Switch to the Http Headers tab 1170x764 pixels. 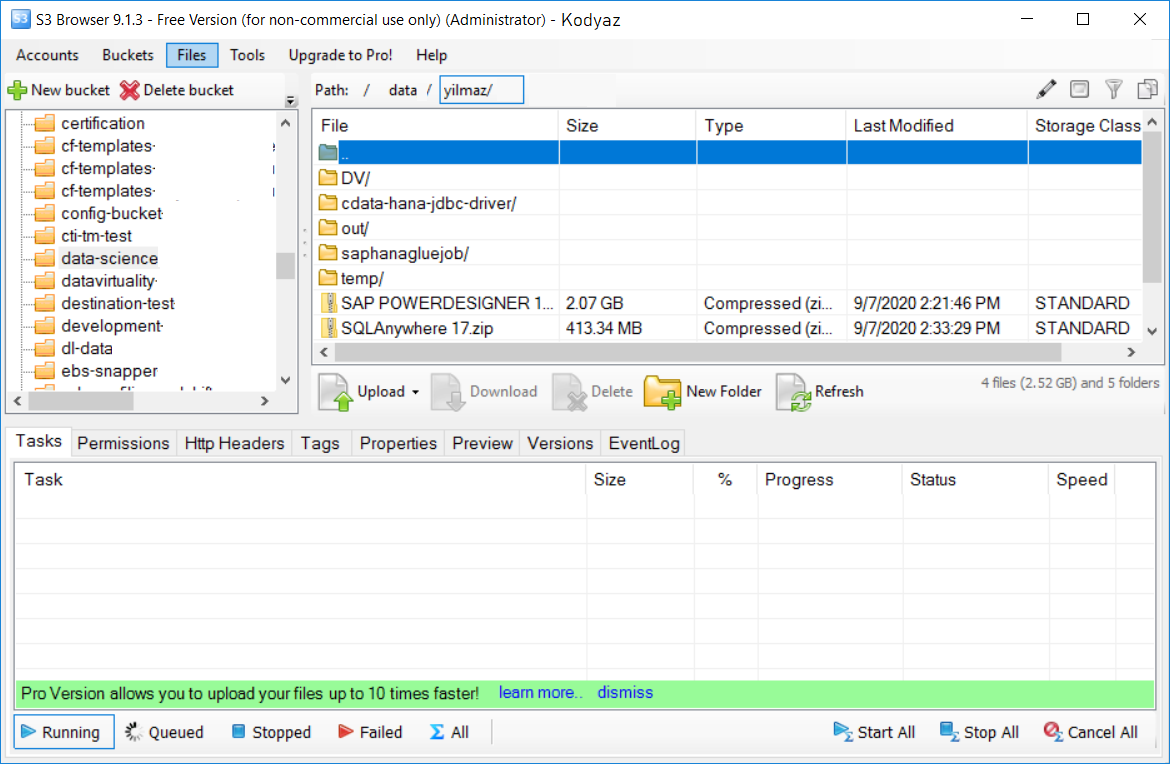tap(234, 443)
